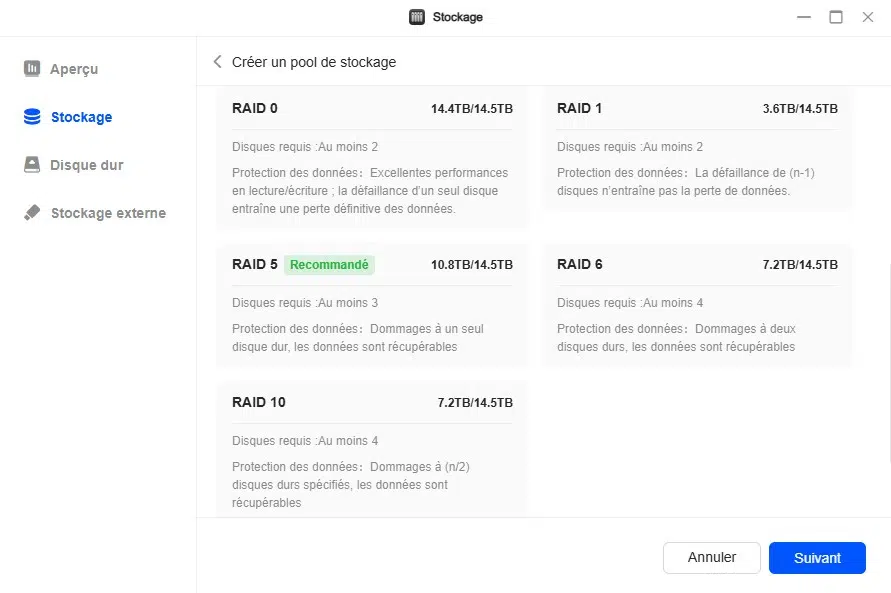Click the Stockage database icon in sidebar
This screenshot has width=891, height=593.
[32, 117]
